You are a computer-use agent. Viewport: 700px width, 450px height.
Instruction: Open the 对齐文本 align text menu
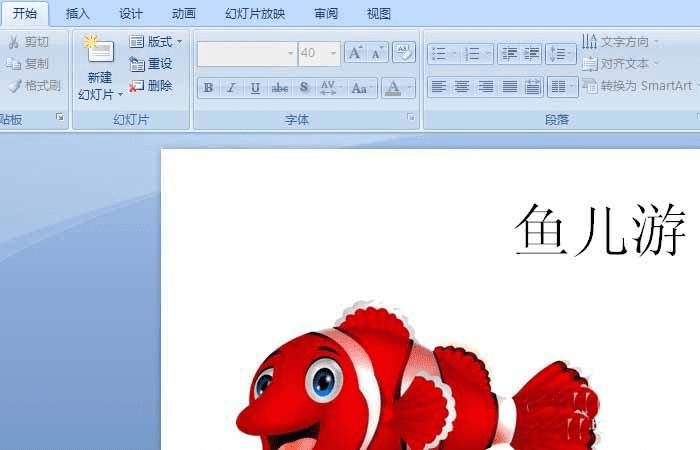(x=621, y=64)
